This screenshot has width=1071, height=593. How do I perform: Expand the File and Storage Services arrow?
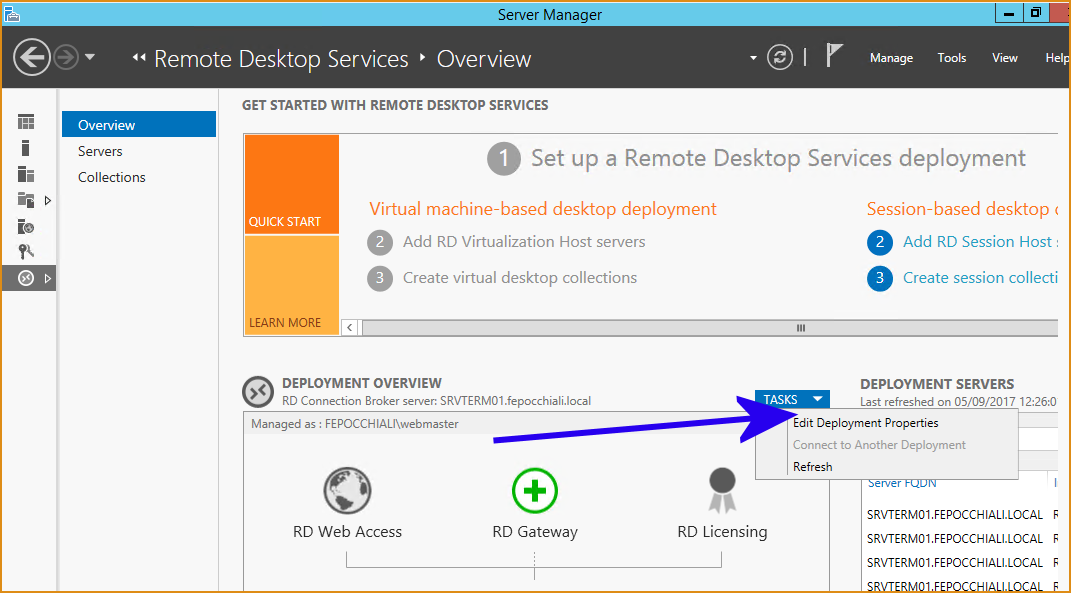pos(48,201)
